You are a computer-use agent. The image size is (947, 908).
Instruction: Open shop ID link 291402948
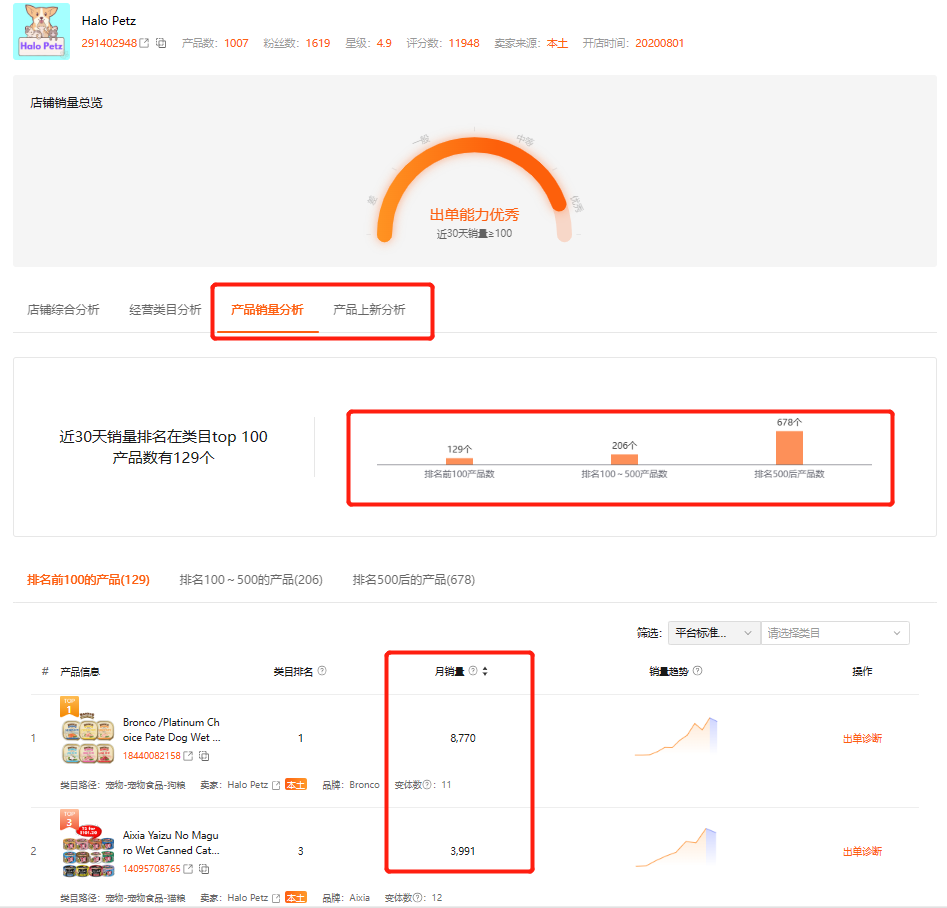coord(109,43)
